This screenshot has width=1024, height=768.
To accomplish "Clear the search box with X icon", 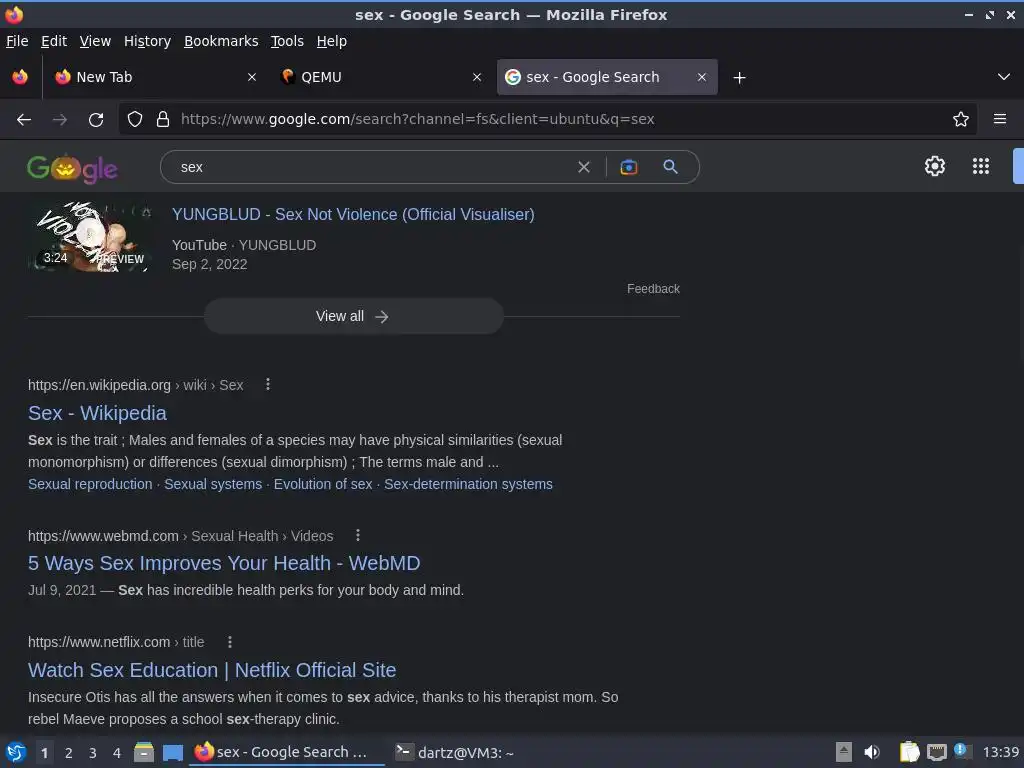I will pyautogui.click(x=584, y=167).
